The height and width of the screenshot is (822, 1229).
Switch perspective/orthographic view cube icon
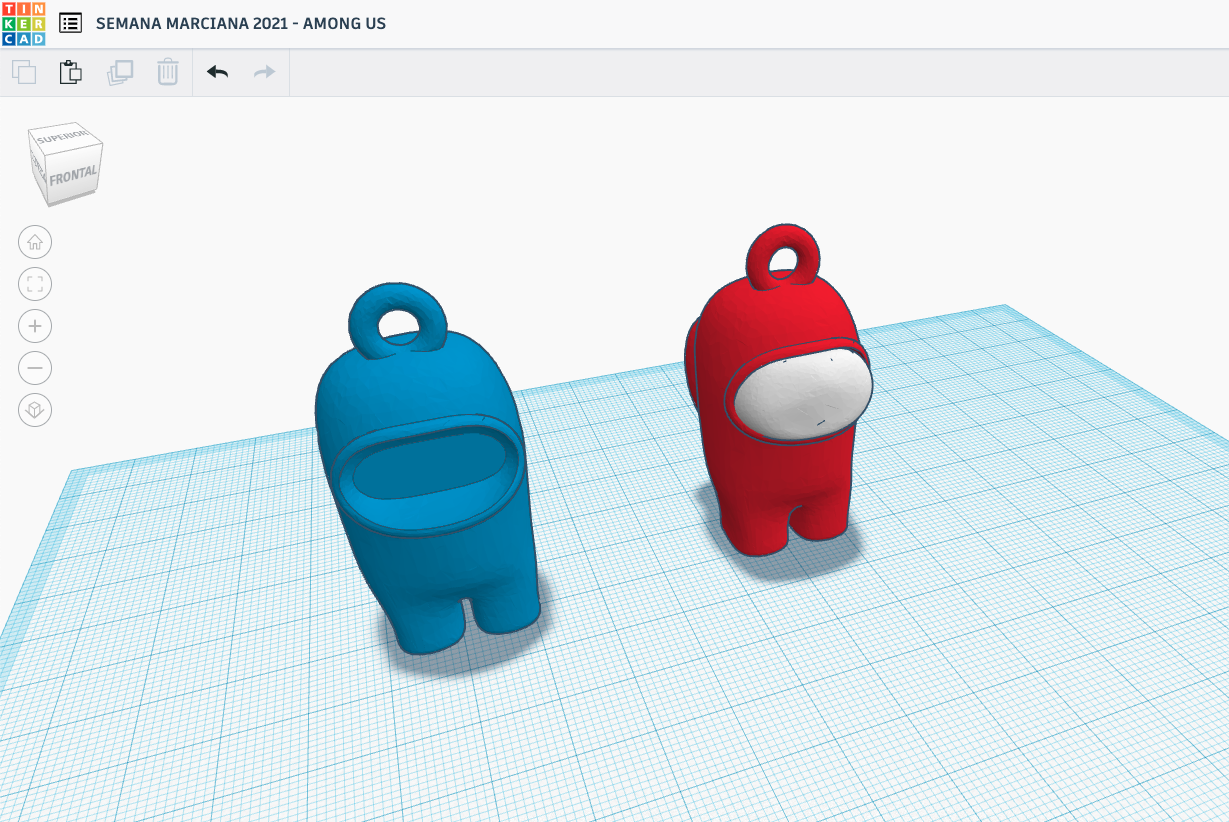coord(35,410)
